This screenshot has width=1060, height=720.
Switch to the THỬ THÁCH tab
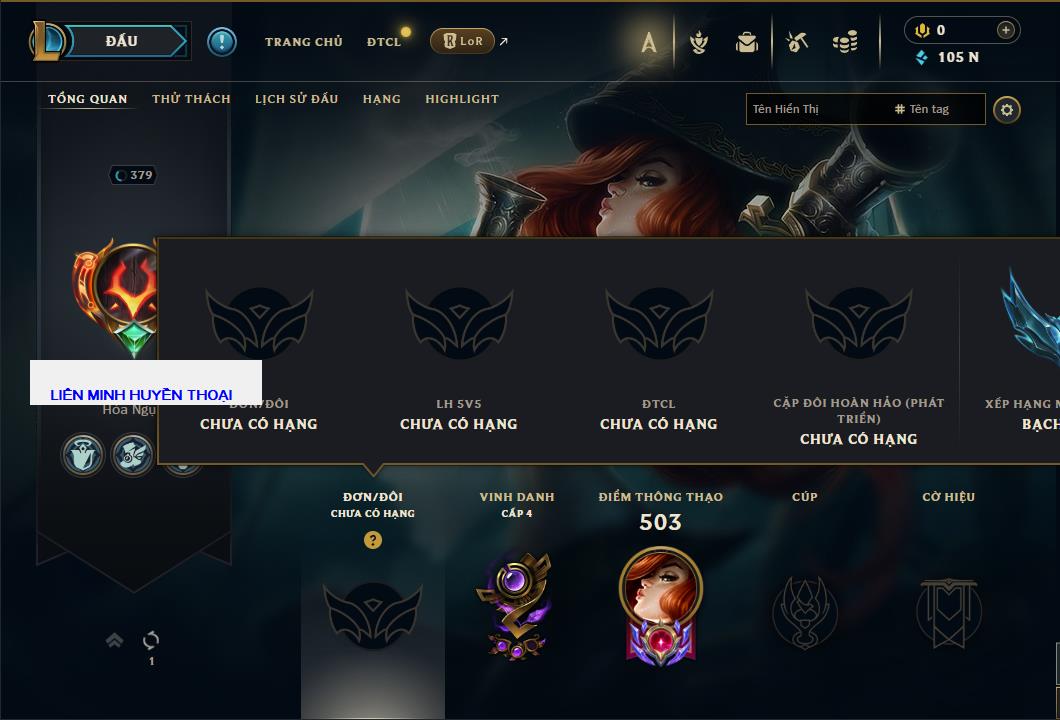[x=191, y=99]
